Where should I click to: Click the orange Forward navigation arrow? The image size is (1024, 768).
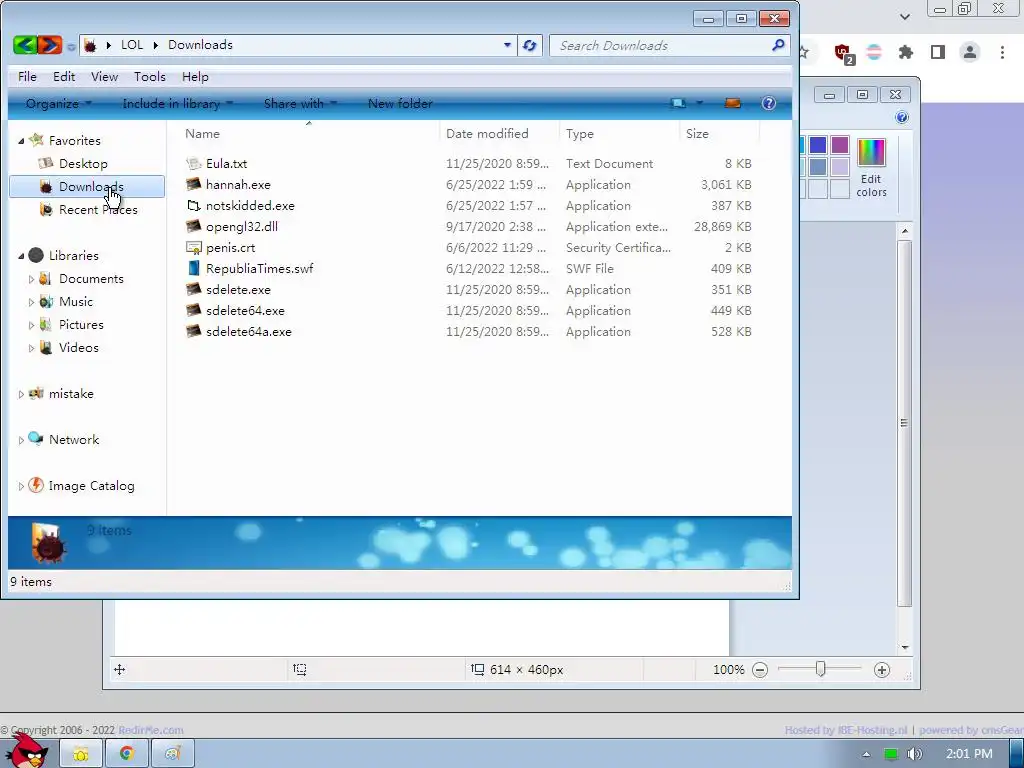(x=50, y=45)
